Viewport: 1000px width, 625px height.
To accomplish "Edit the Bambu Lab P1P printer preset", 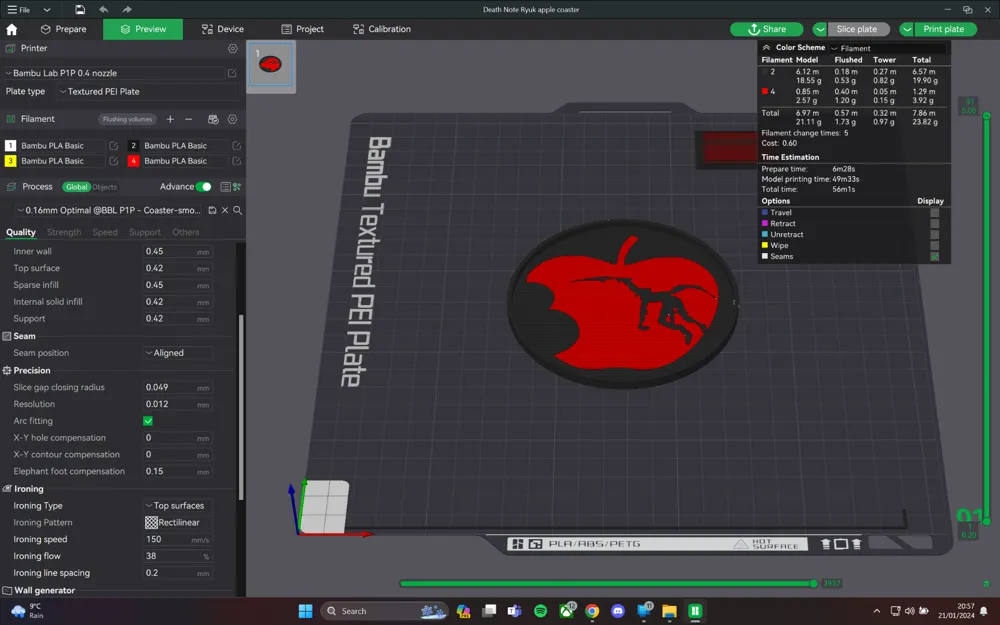I will click(232, 73).
